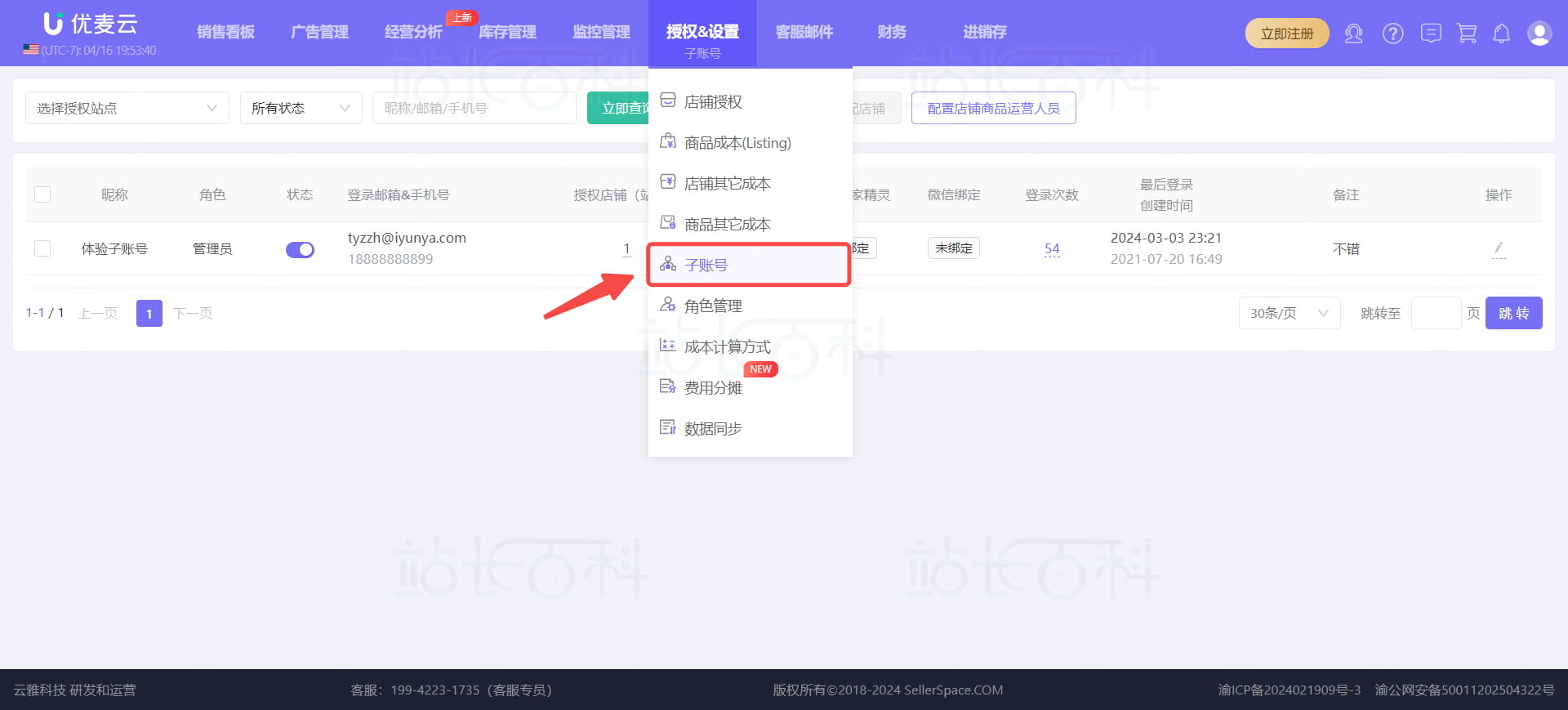Open the 客服邮件 nav tab
This screenshot has width=1568, height=710.
(804, 32)
